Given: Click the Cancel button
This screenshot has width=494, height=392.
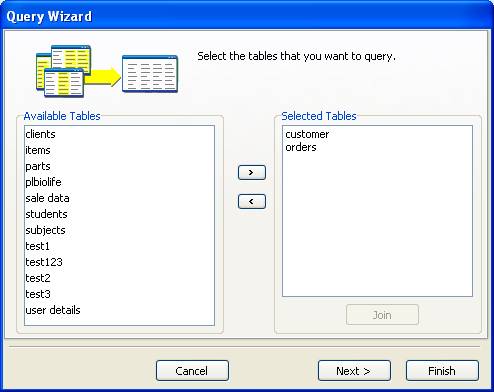Looking at the screenshot, I should click(x=192, y=371).
